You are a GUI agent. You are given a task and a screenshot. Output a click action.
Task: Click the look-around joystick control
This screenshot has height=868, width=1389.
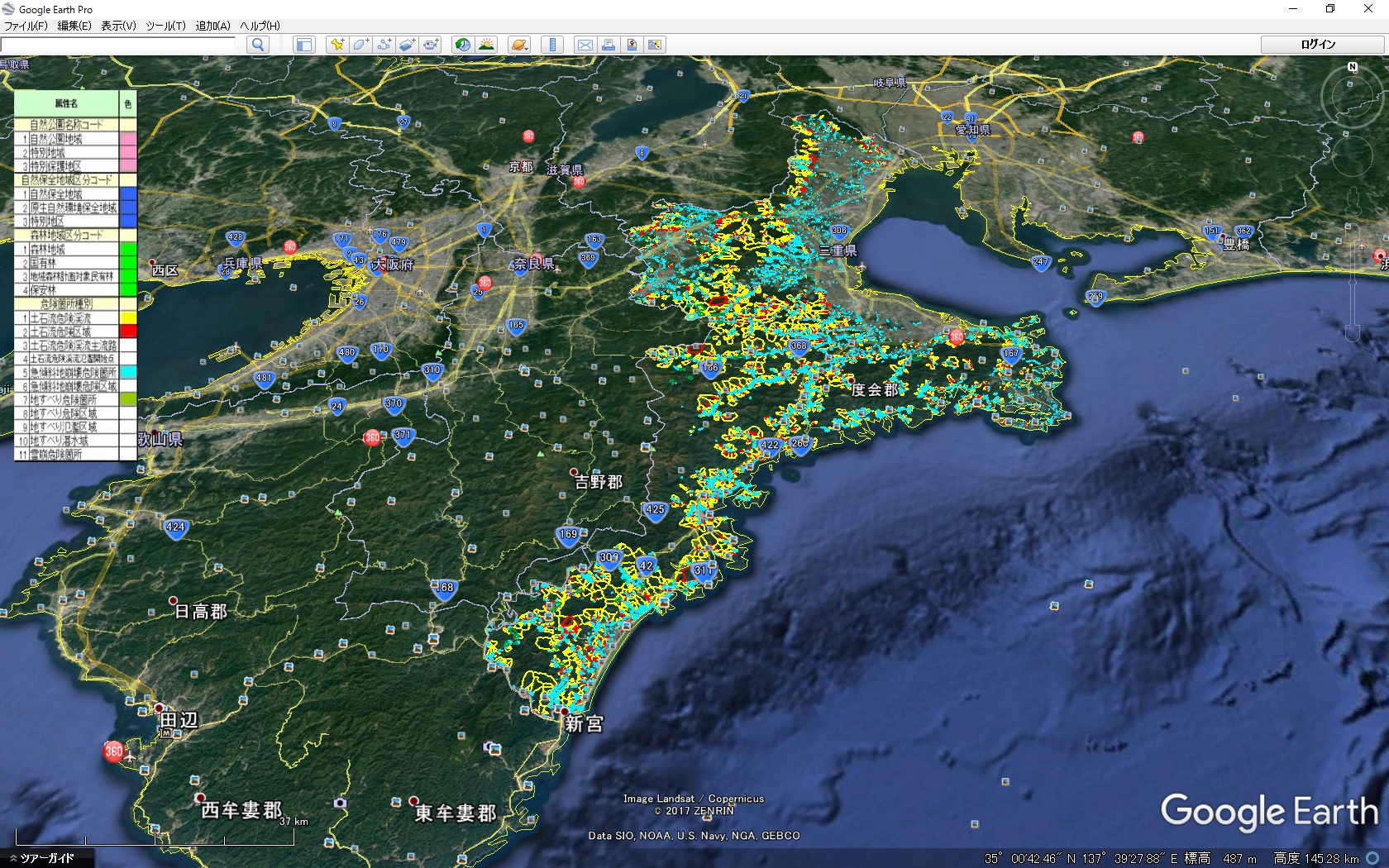(x=1353, y=98)
